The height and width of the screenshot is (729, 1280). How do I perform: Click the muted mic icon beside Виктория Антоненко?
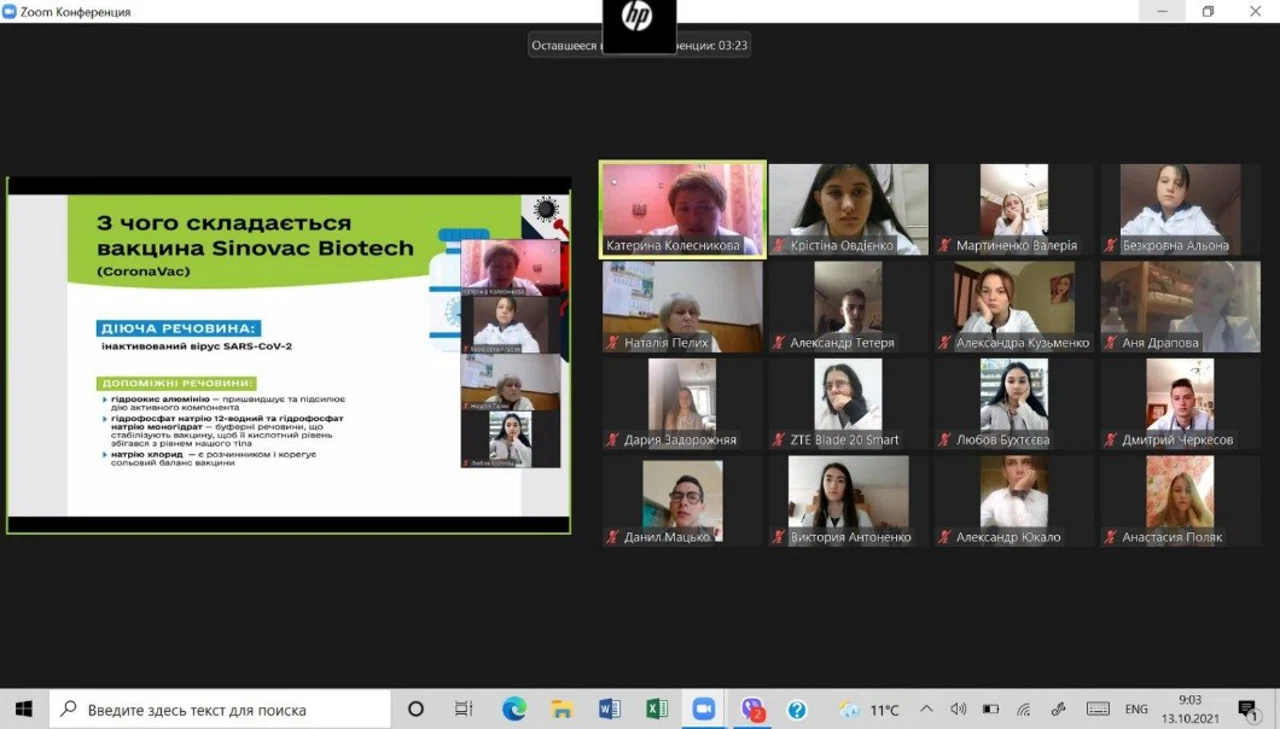pos(778,536)
